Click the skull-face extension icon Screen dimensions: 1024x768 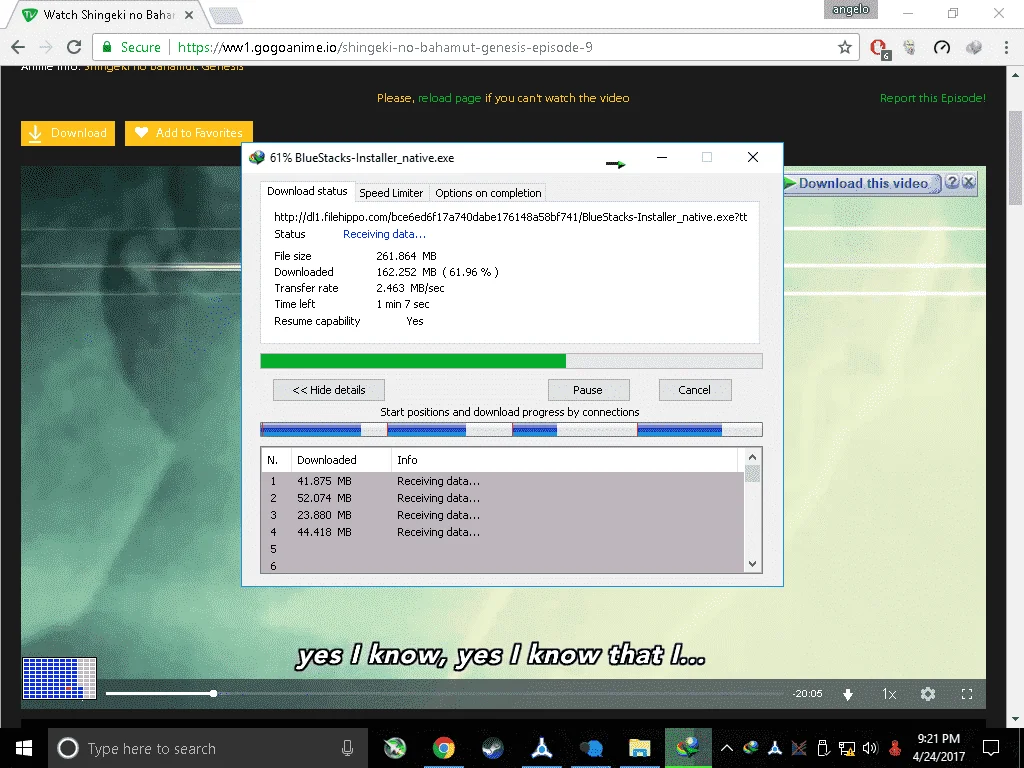click(x=910, y=47)
